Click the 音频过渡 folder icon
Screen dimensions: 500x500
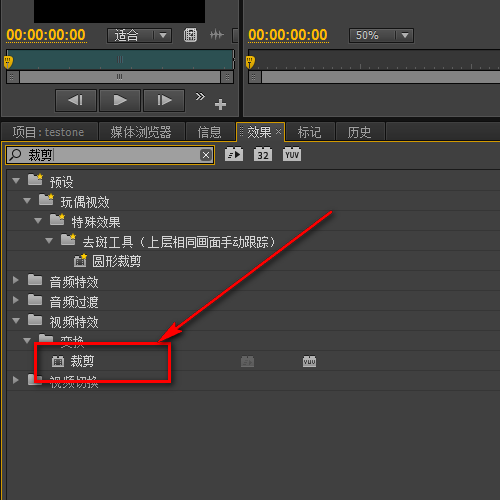pos(35,300)
